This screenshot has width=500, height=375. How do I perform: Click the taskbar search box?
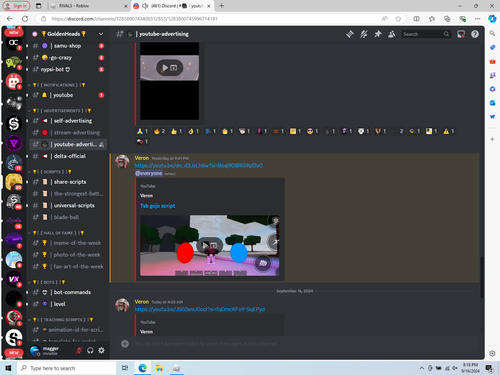[x=67, y=368]
